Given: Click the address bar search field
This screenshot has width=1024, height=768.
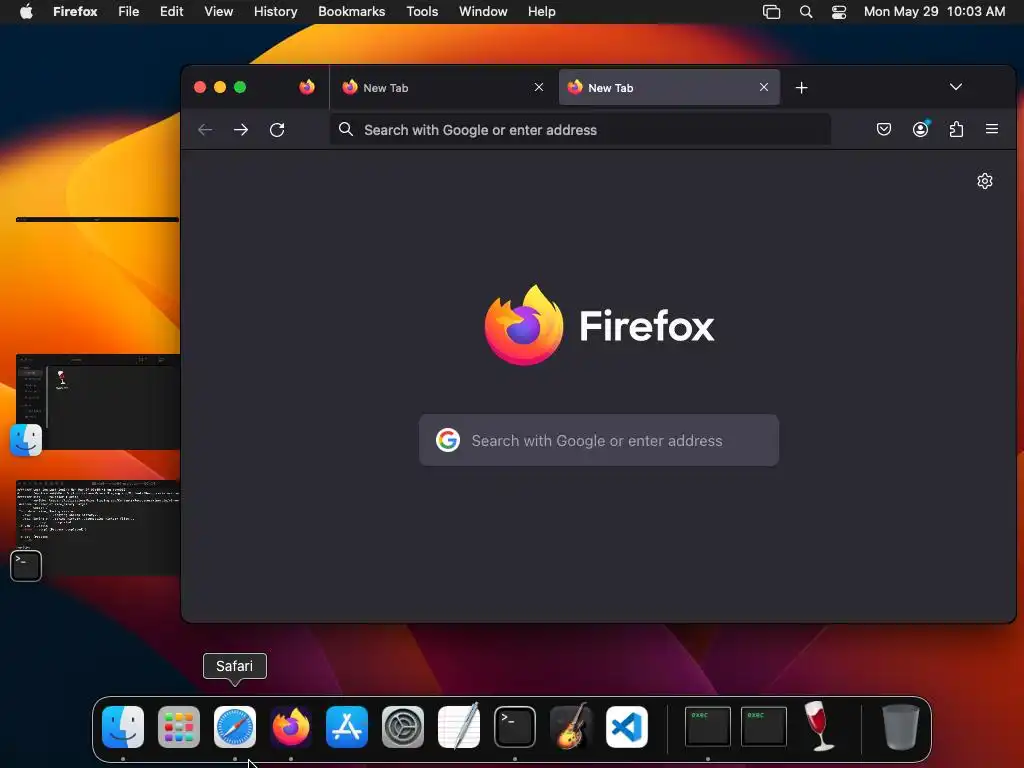Looking at the screenshot, I should click(581, 130).
